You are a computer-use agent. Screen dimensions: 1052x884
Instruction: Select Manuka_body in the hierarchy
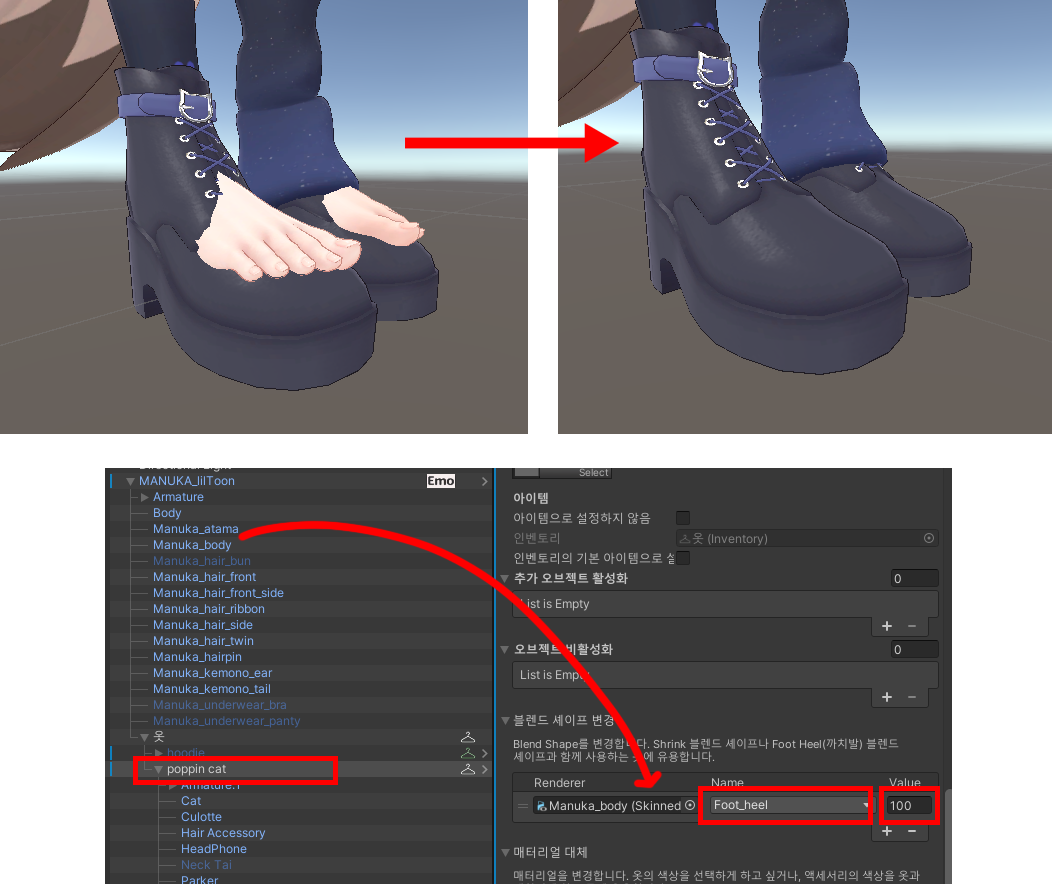point(192,545)
